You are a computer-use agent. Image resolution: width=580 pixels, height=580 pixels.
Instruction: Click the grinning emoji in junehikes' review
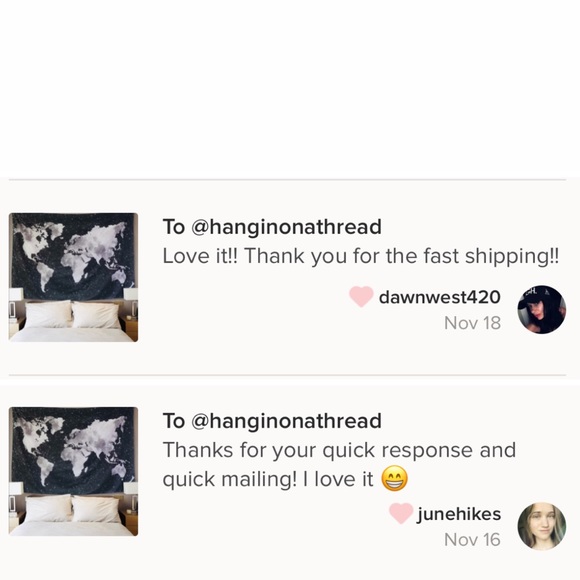(x=395, y=478)
